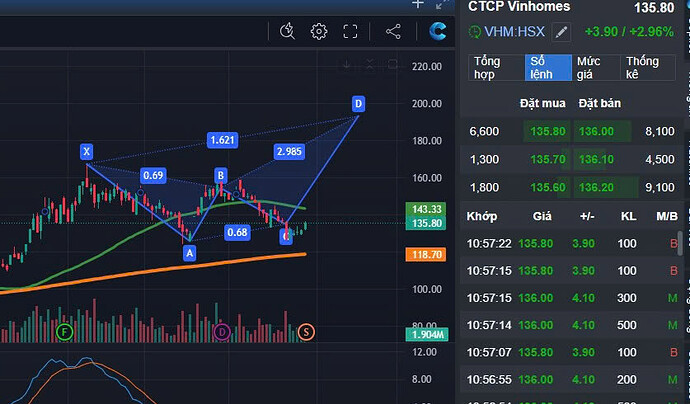
Task: Click the blue C logo icon
Action: [438, 31]
